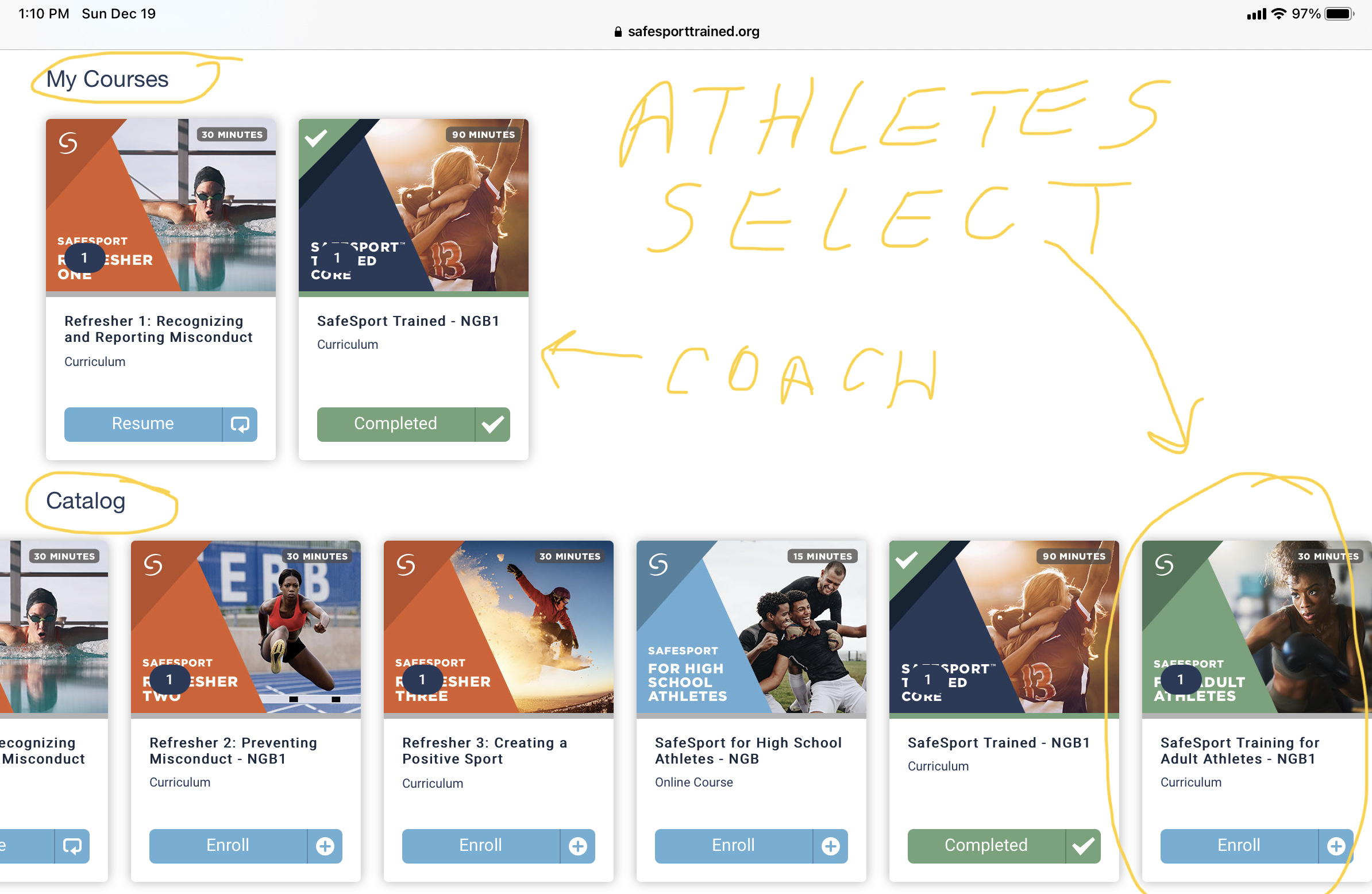Click the battery indicator in status bar
Image resolution: width=1372 pixels, height=894 pixels.
pyautogui.click(x=1339, y=14)
